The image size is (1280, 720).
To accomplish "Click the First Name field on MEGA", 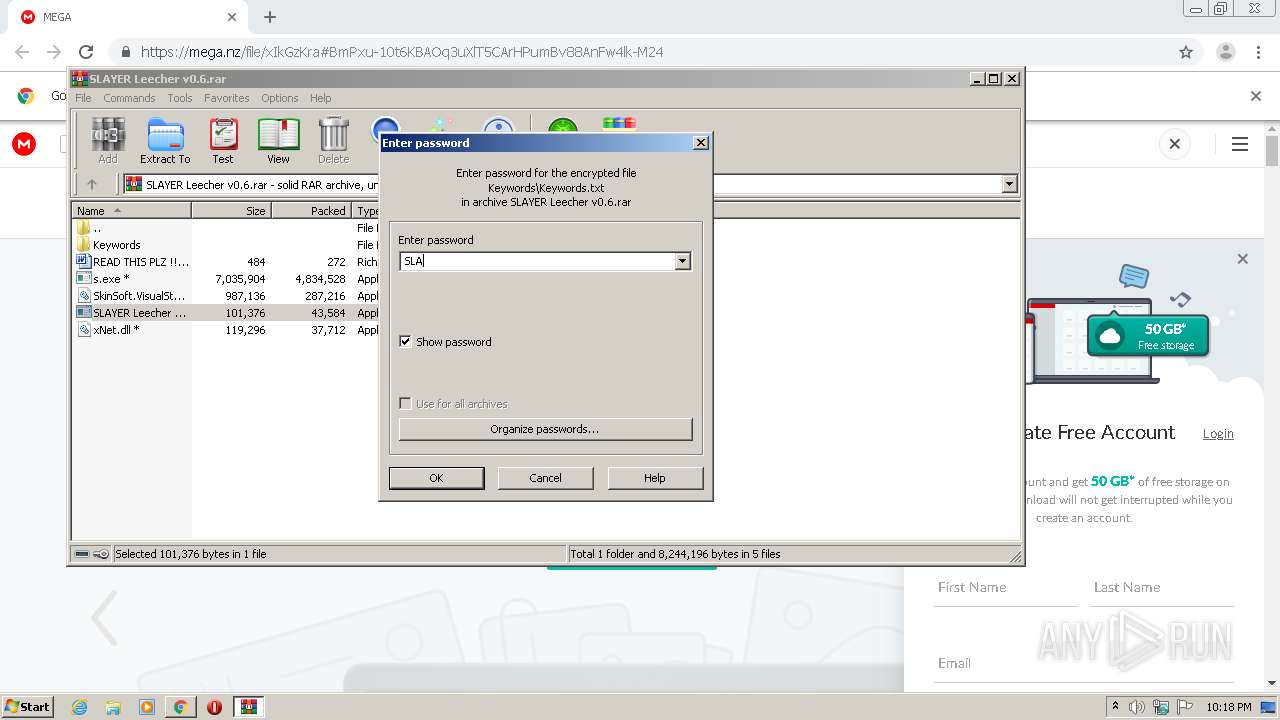I will click(x=1006, y=588).
